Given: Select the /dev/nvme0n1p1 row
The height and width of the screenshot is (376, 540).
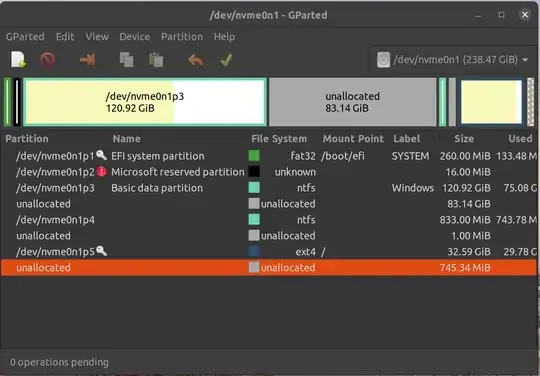Looking at the screenshot, I should (x=269, y=156).
